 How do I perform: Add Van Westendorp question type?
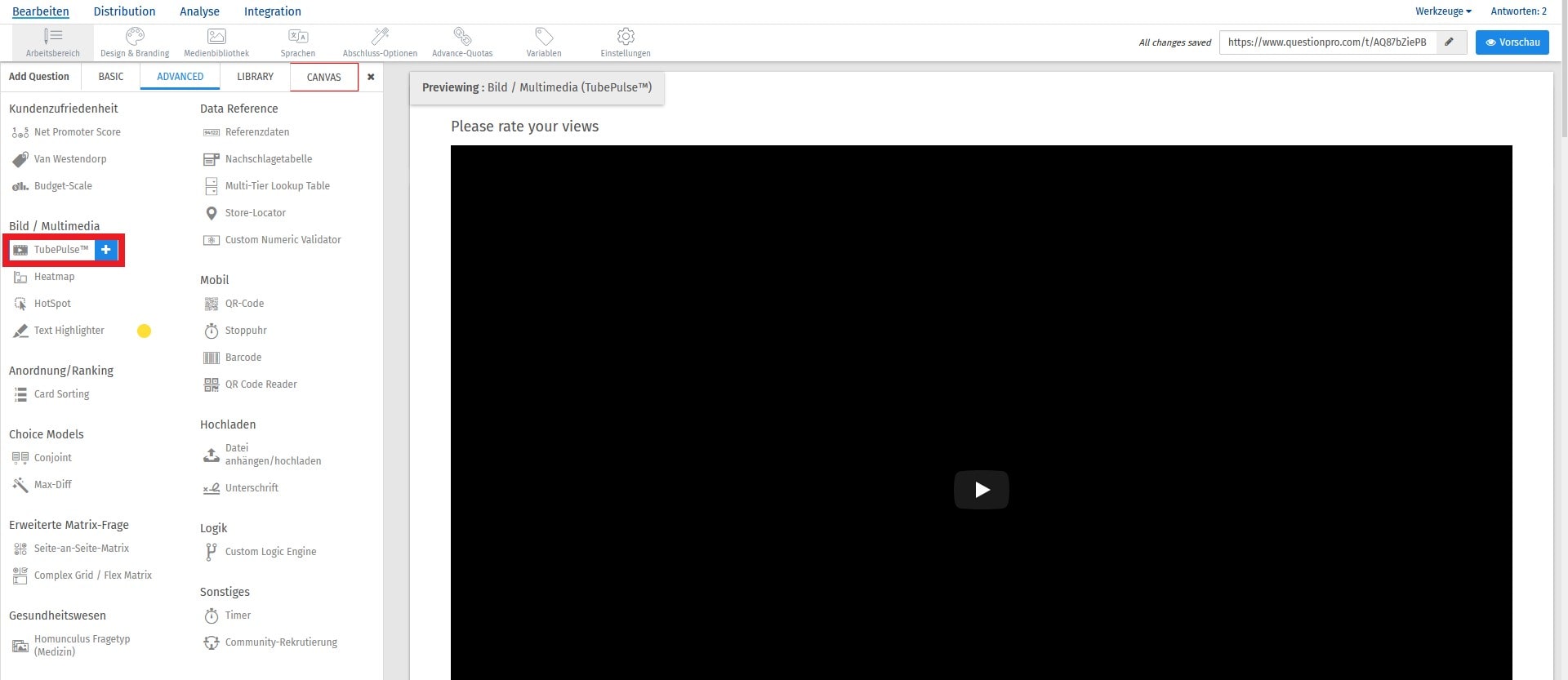[60, 159]
